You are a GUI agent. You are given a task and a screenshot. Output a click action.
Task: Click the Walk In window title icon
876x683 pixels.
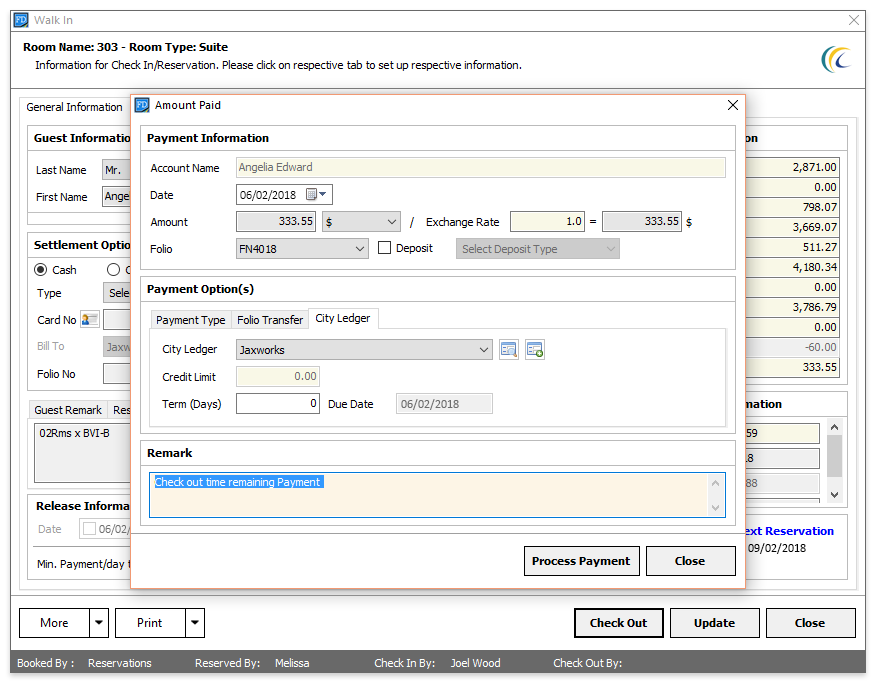coord(21,20)
